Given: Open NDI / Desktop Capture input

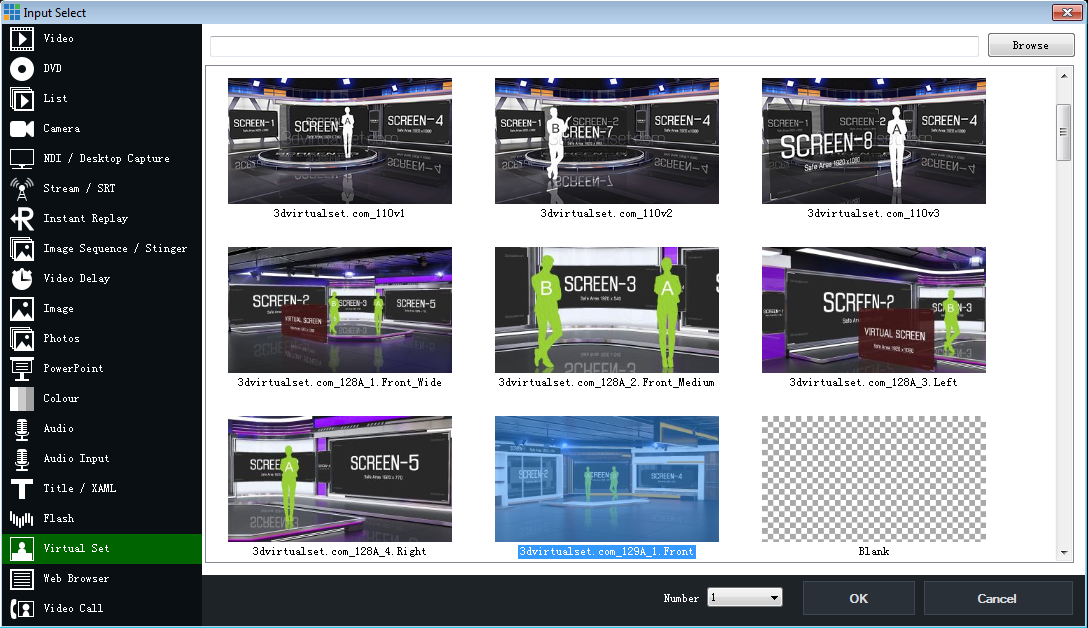Looking at the screenshot, I should pyautogui.click(x=100, y=158).
